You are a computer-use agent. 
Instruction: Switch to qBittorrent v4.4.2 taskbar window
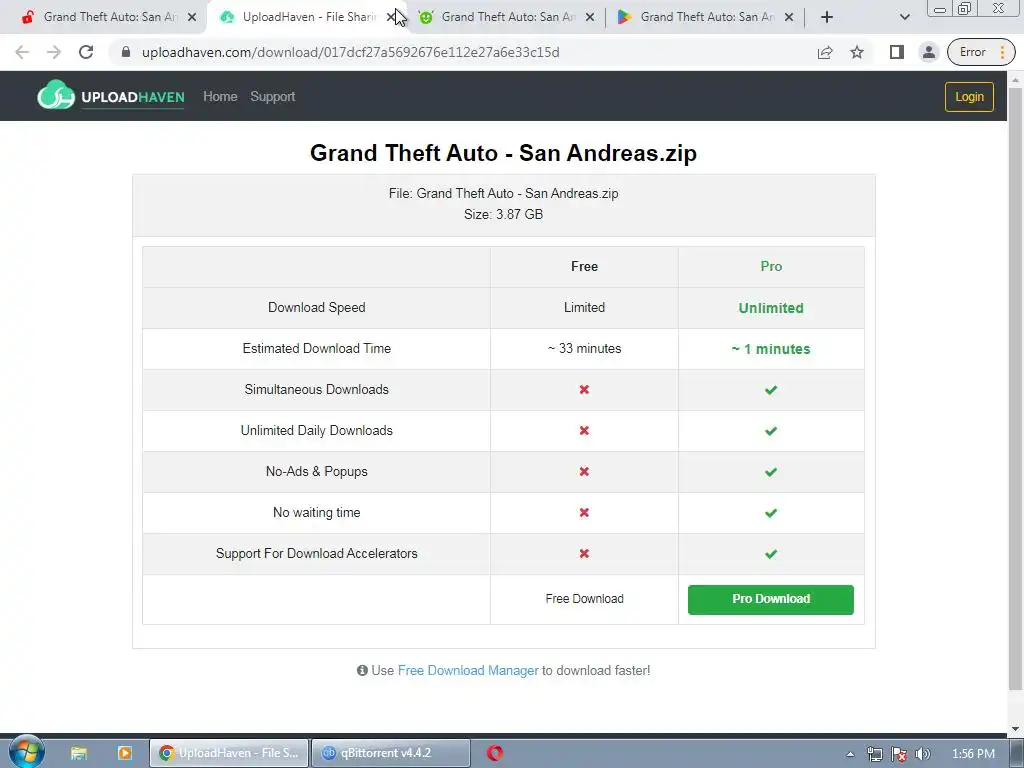[x=391, y=753]
